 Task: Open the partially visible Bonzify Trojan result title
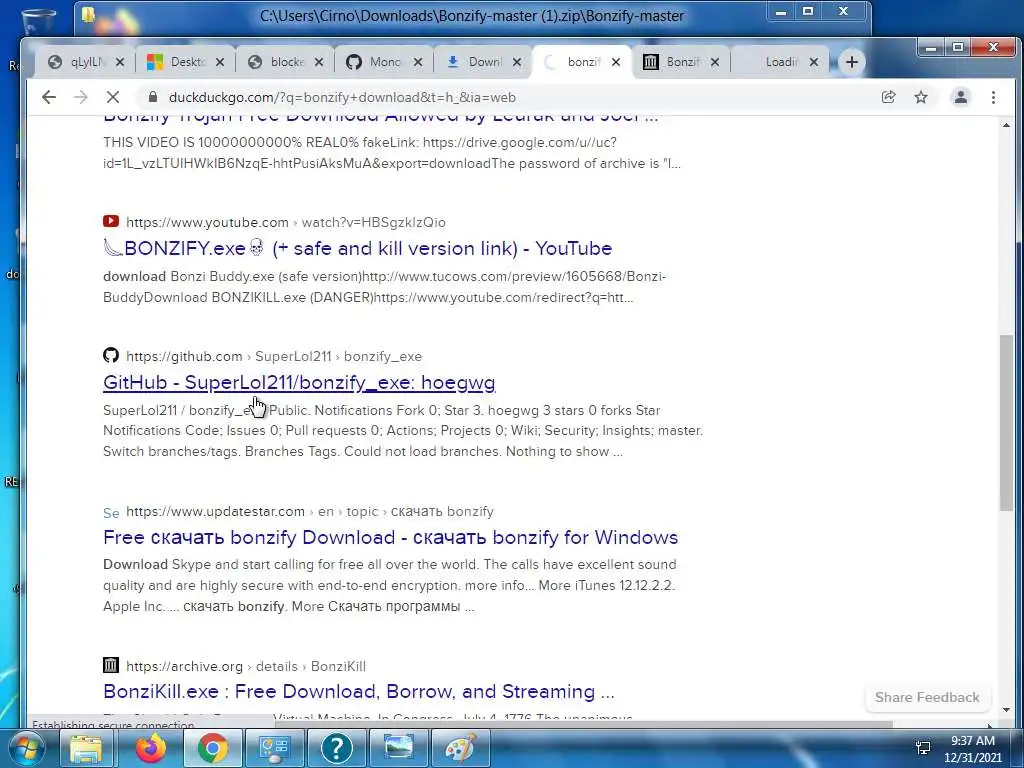[381, 119]
